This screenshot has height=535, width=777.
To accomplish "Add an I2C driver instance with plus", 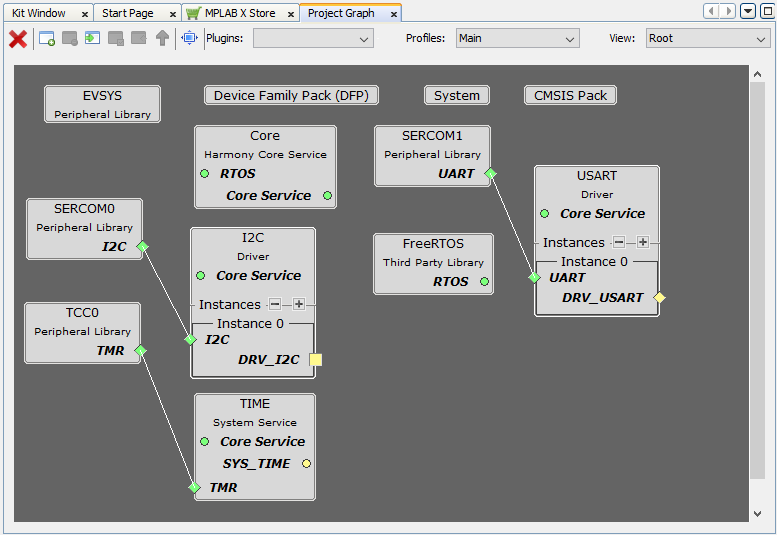I will (x=299, y=304).
